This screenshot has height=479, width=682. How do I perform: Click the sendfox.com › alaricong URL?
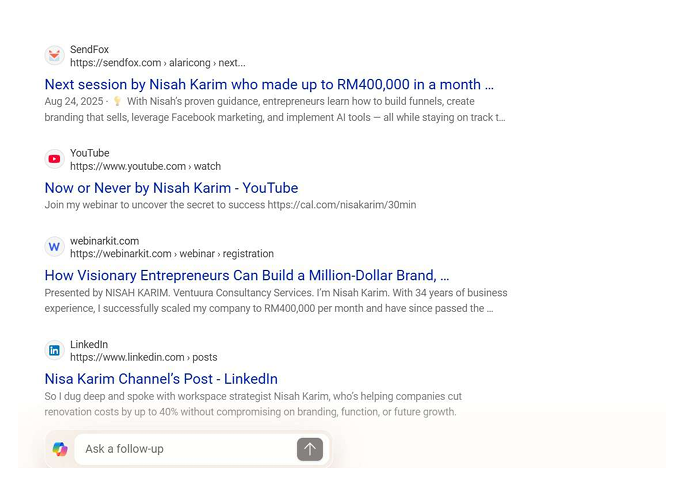(157, 63)
